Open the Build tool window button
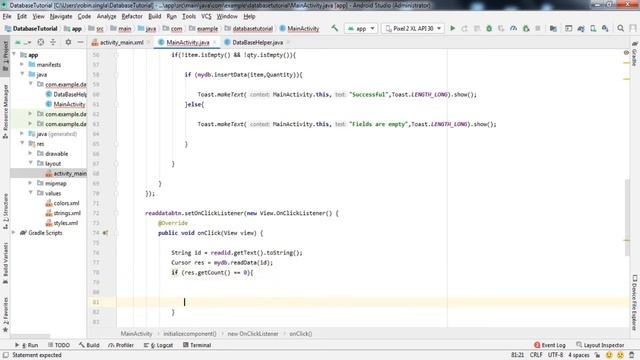This screenshot has height=360, width=640. tap(89, 345)
